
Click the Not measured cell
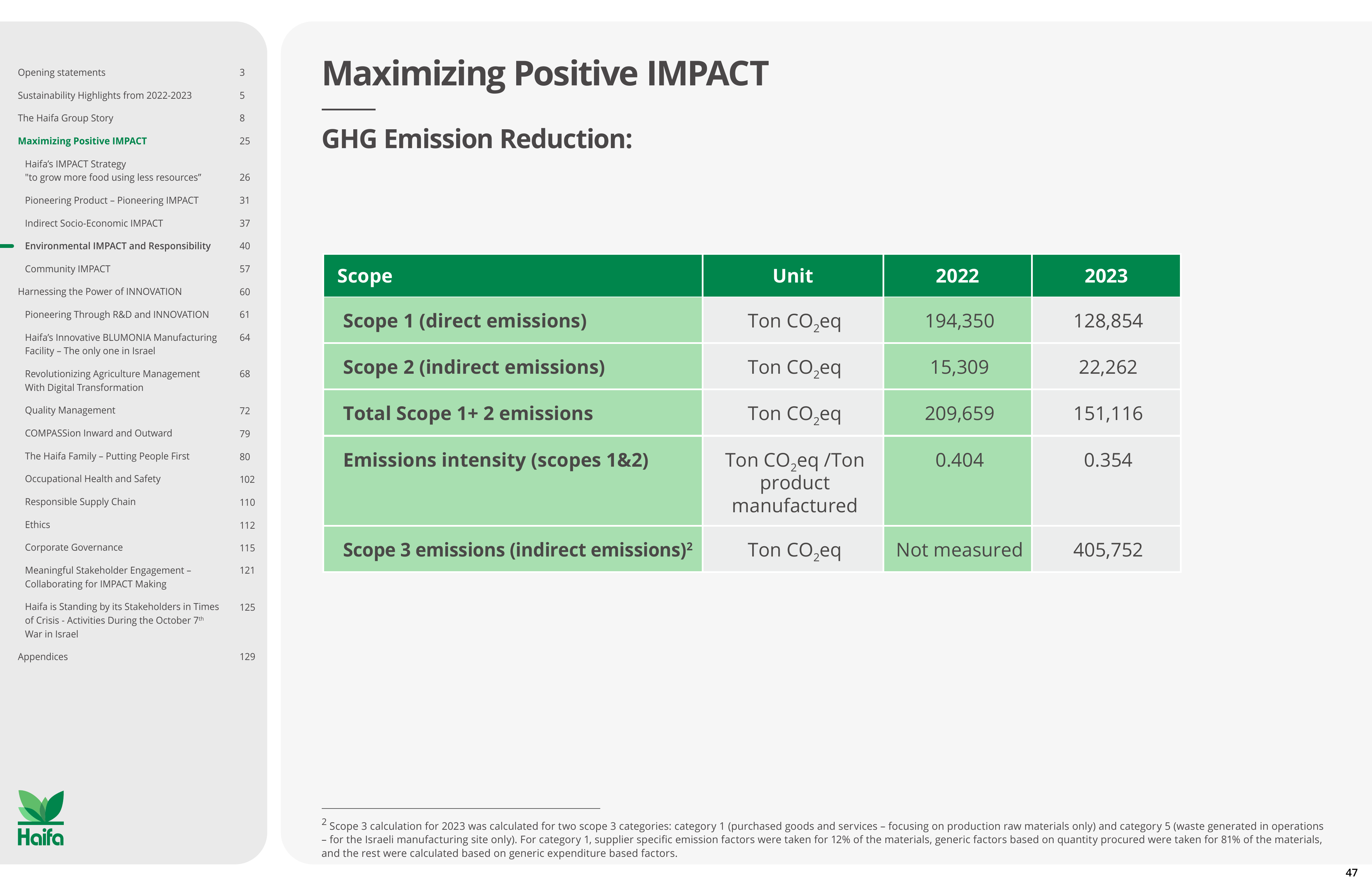958,549
